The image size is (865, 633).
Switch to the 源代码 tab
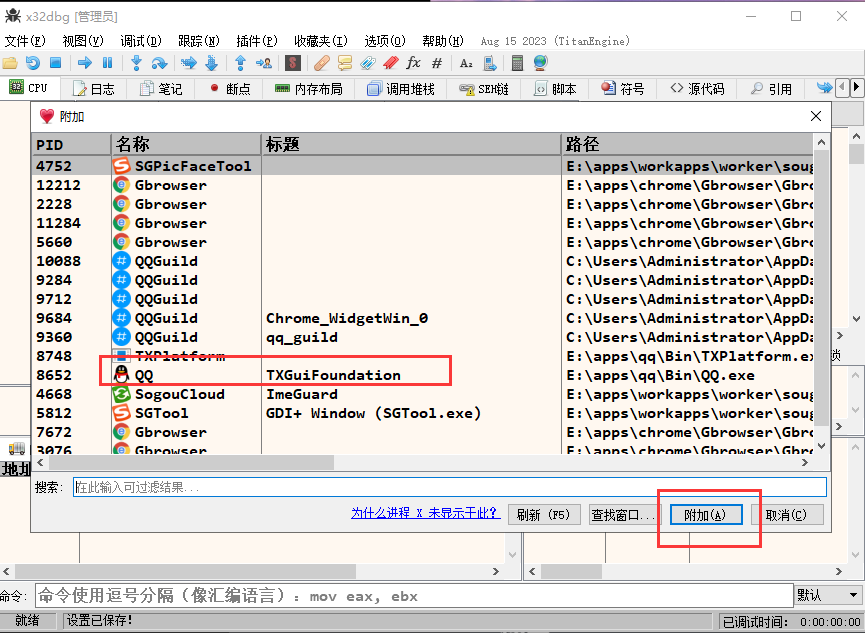pos(697,89)
